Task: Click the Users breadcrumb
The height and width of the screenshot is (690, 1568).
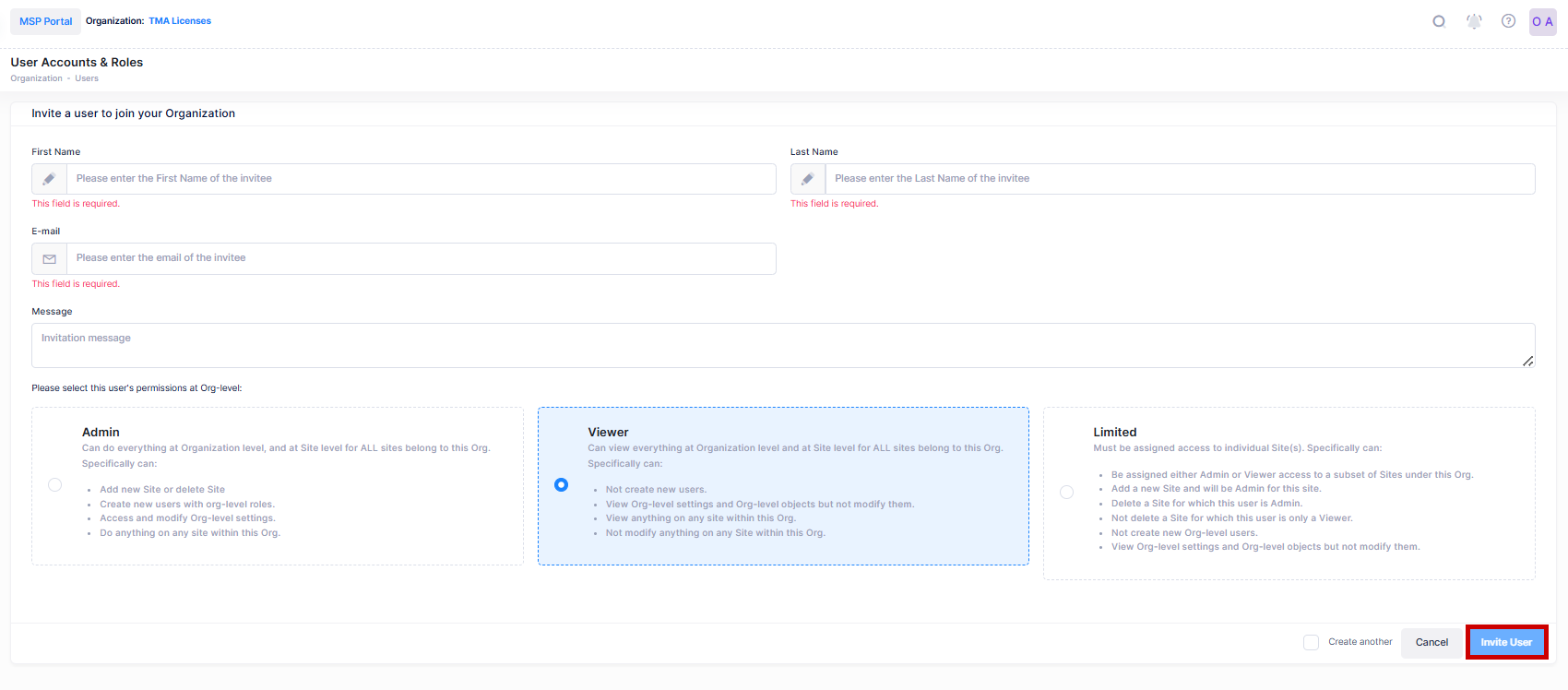Action: click(x=87, y=78)
